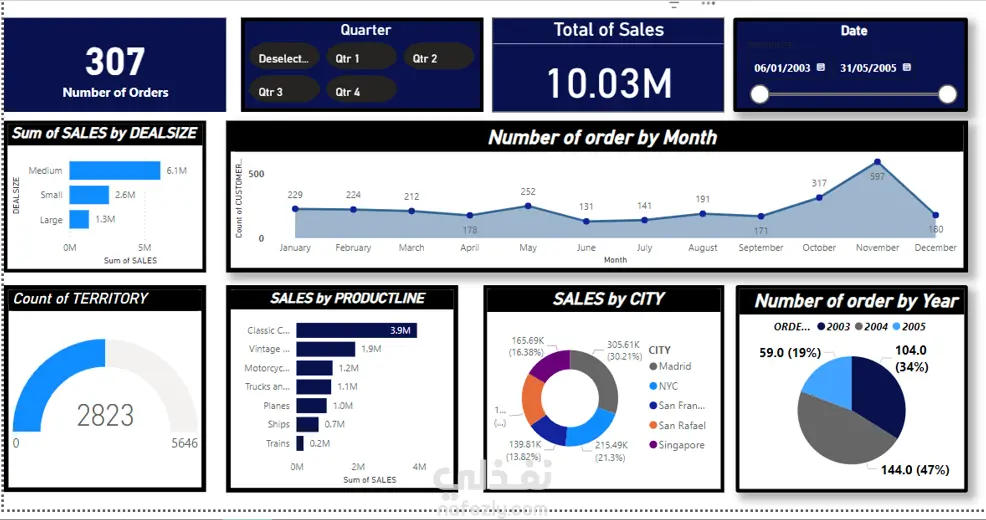Click Madrid gray legend marker in CITY legend
Image resolution: width=986 pixels, height=520 pixels.
coord(653,367)
